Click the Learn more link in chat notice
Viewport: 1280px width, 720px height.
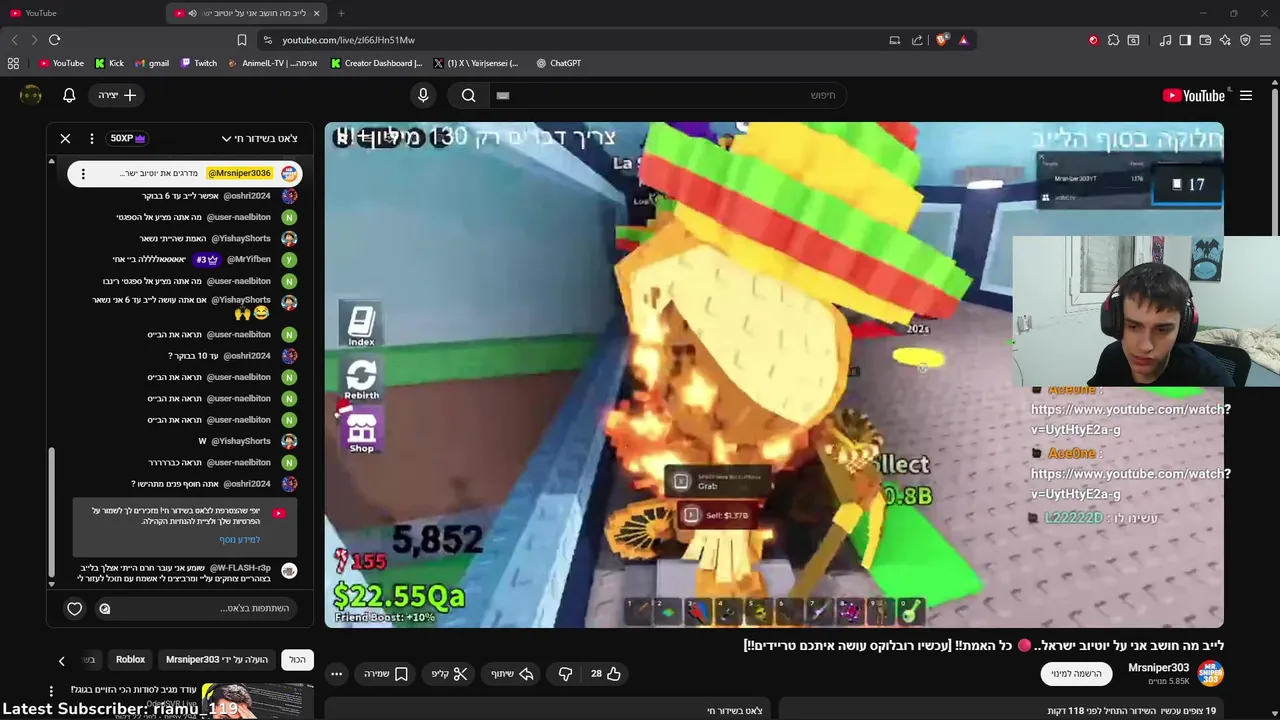240,539
